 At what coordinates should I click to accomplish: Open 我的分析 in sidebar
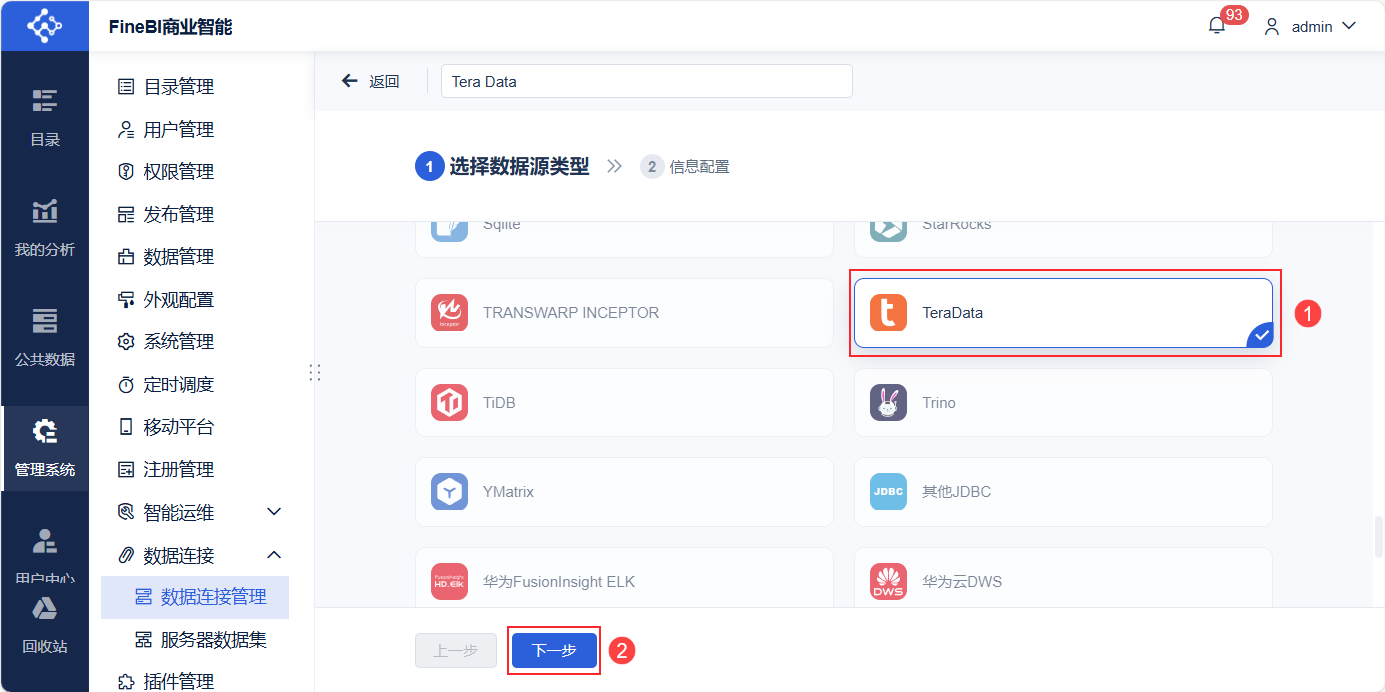(x=44, y=228)
